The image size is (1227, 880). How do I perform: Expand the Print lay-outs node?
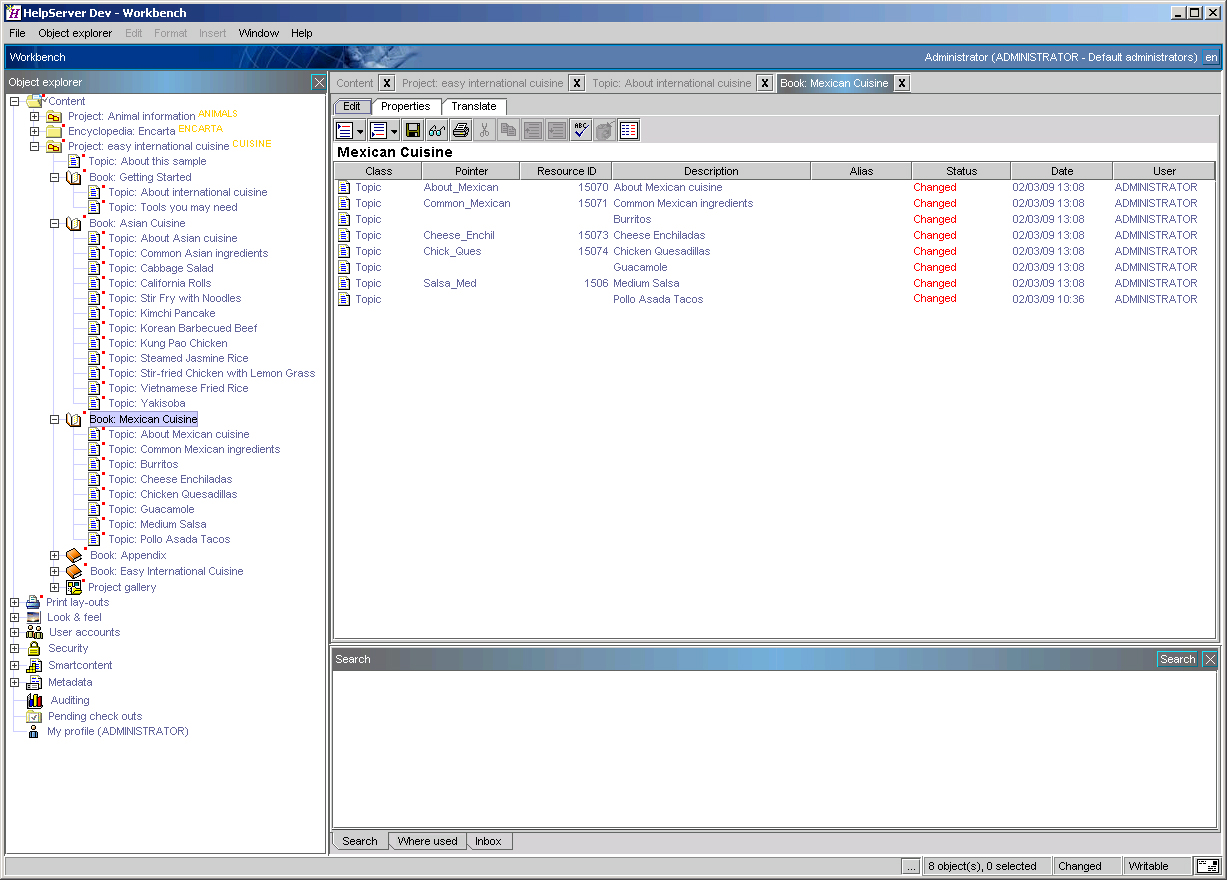click(x=14, y=602)
